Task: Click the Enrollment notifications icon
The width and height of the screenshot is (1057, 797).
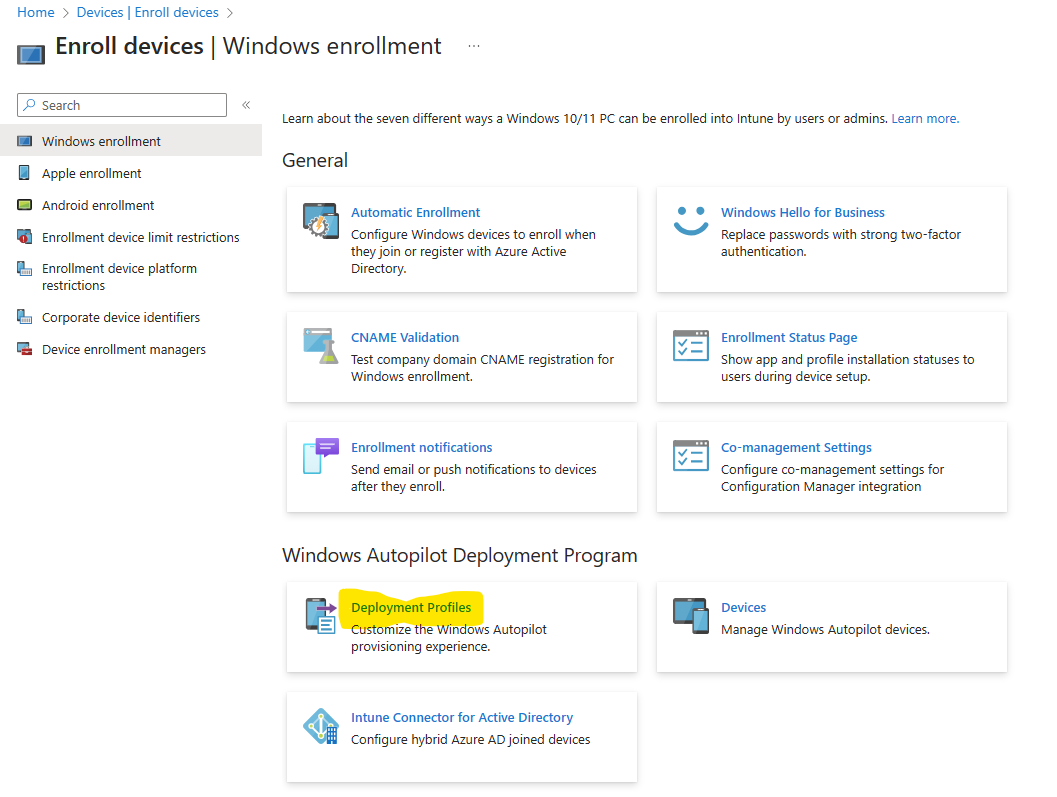Action: click(320, 456)
